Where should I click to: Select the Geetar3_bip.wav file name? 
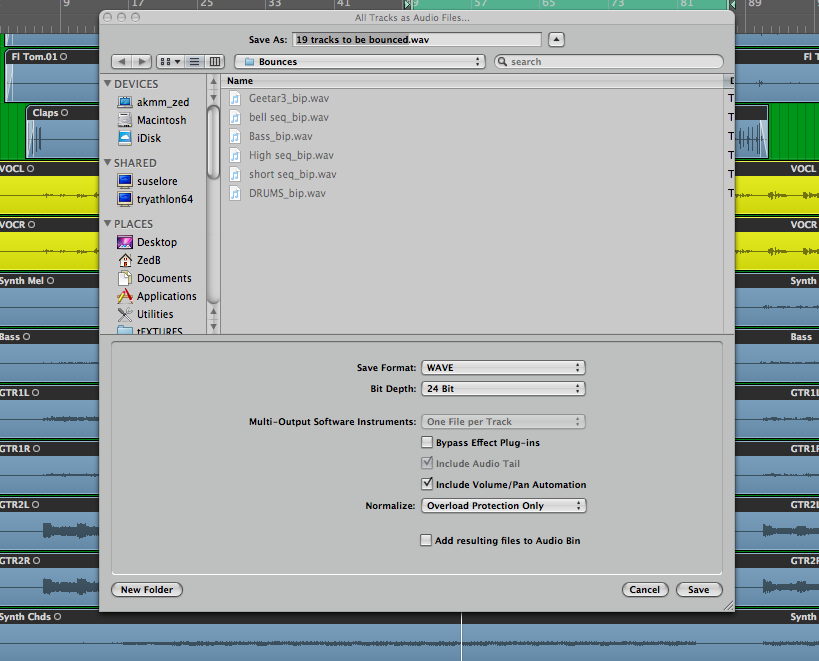289,98
